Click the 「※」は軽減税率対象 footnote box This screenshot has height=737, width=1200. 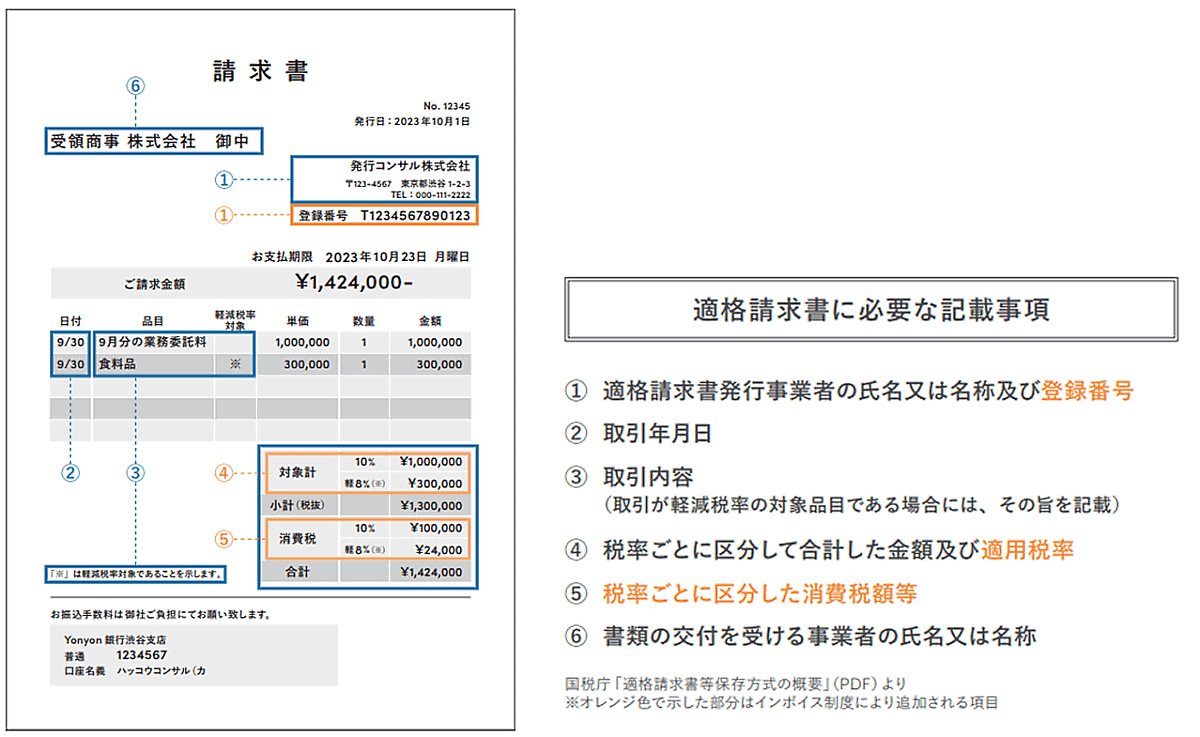point(136,574)
